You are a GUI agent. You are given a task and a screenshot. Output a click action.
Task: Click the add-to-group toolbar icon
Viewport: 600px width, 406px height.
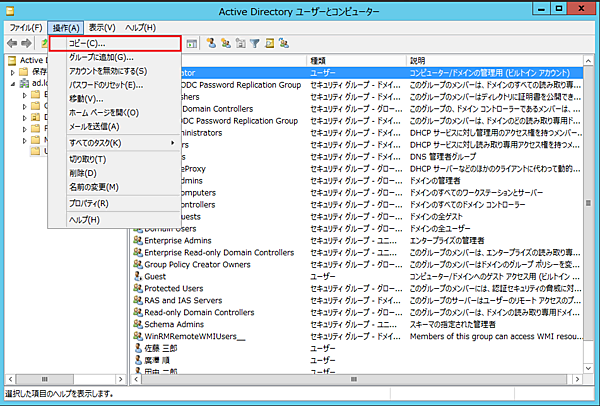(284, 43)
